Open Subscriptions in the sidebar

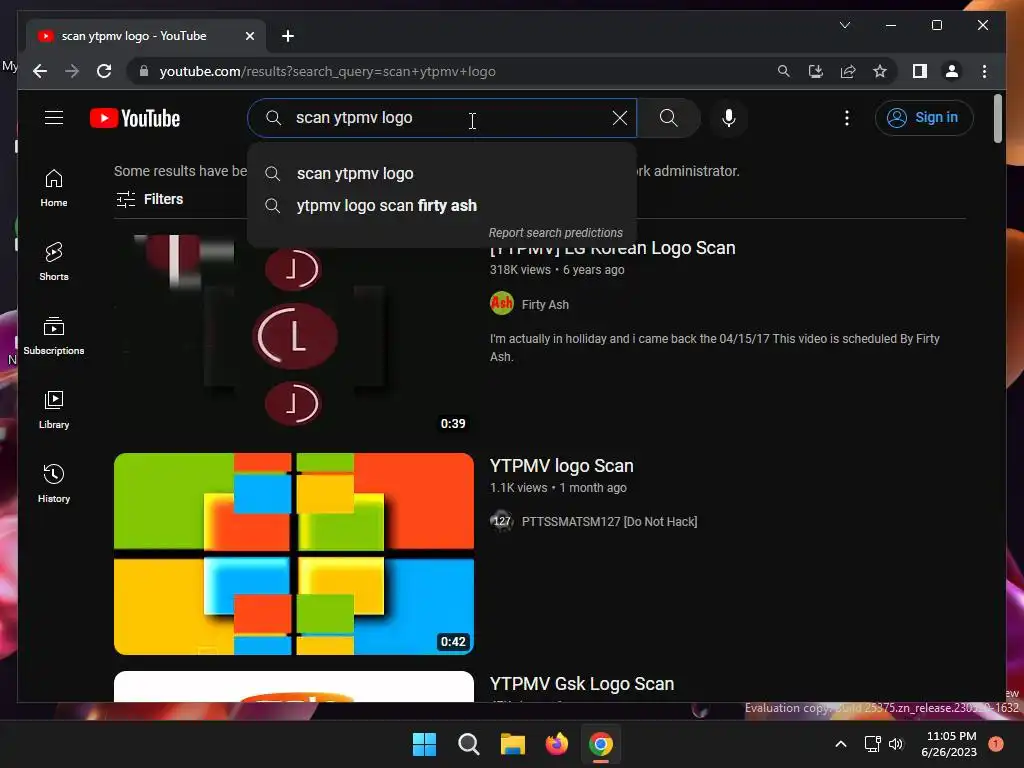(x=54, y=336)
